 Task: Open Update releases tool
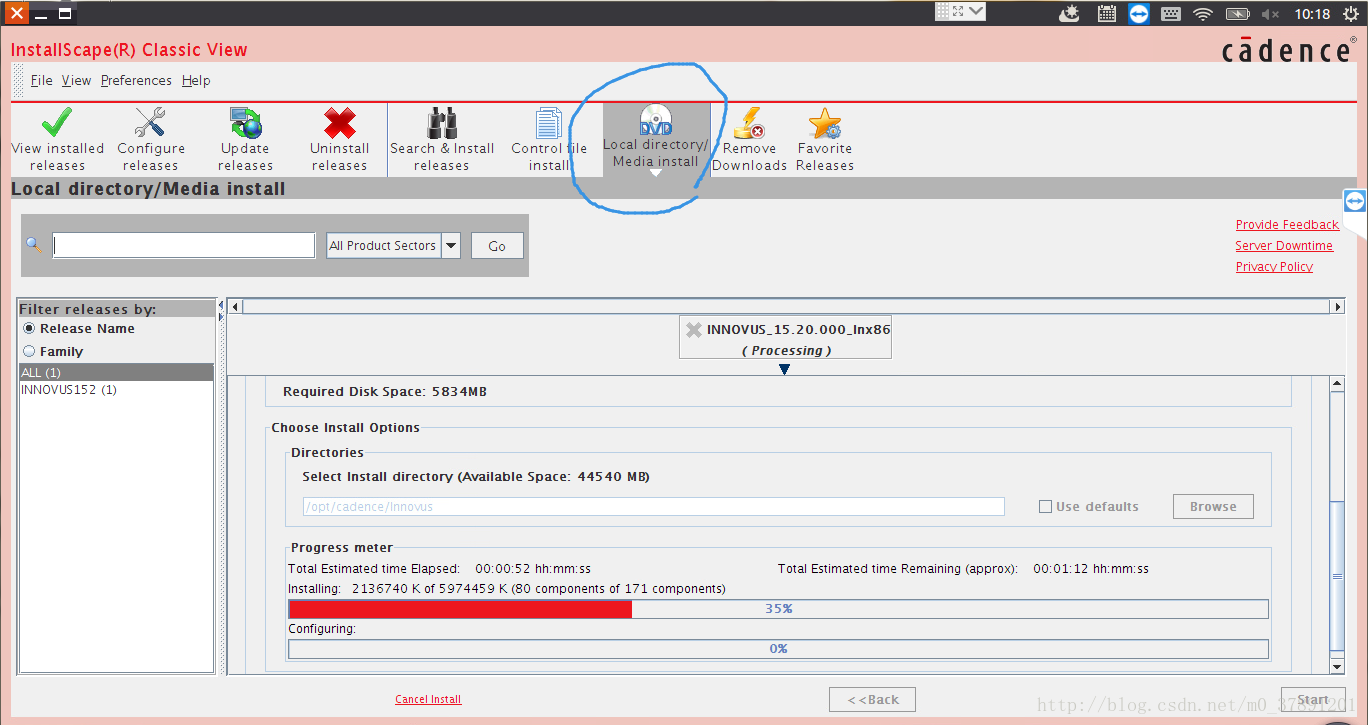click(x=245, y=140)
